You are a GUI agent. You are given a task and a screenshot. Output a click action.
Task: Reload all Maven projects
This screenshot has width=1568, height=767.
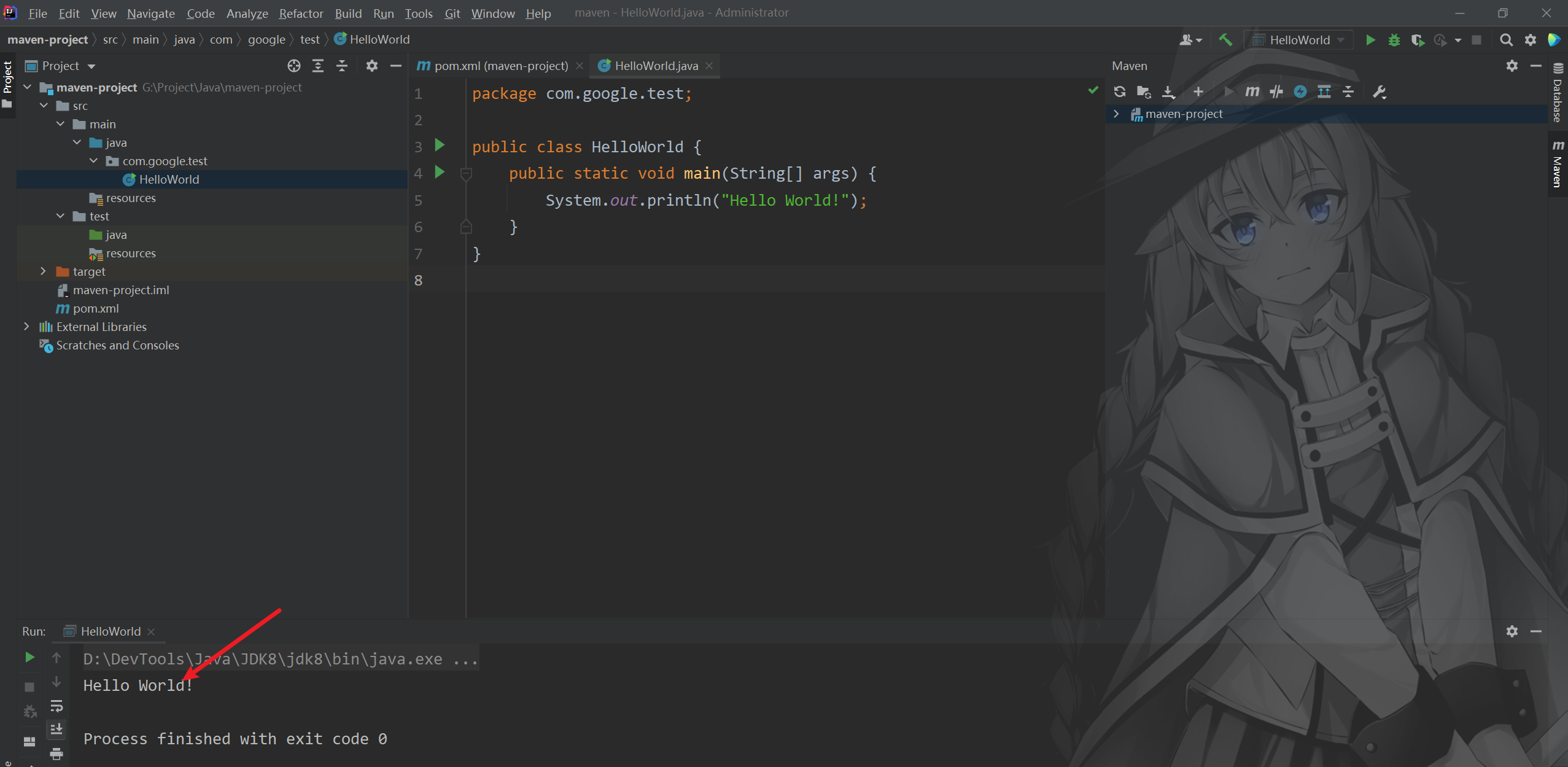tap(1119, 91)
